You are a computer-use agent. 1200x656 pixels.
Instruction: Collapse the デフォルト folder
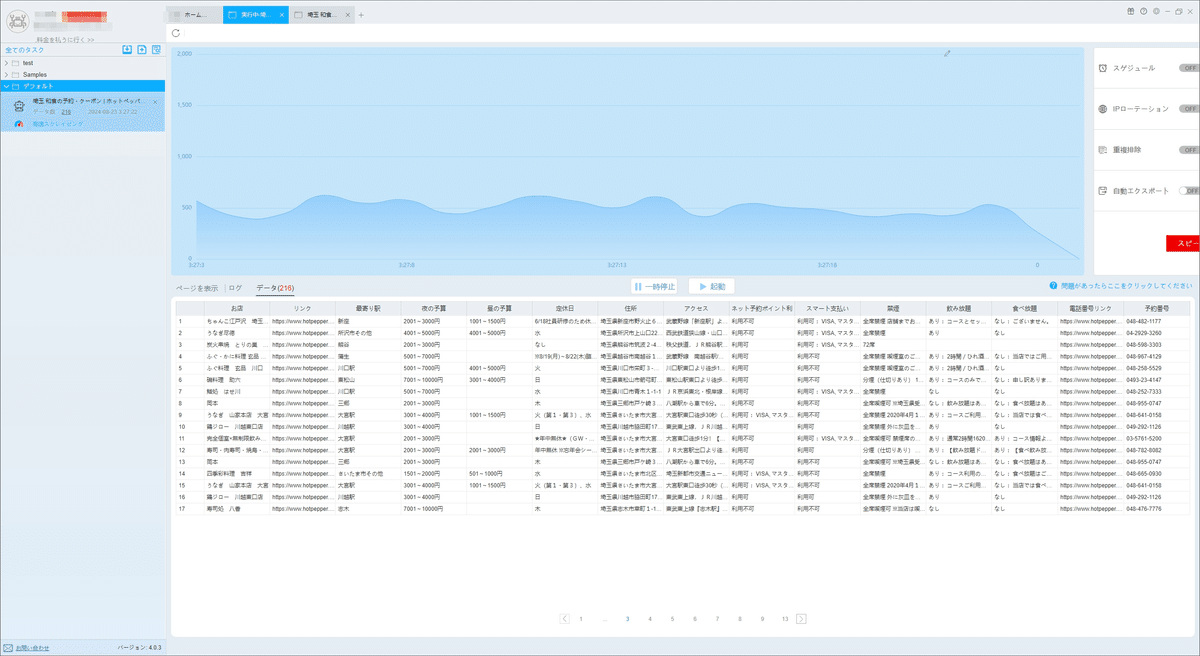pos(6,86)
